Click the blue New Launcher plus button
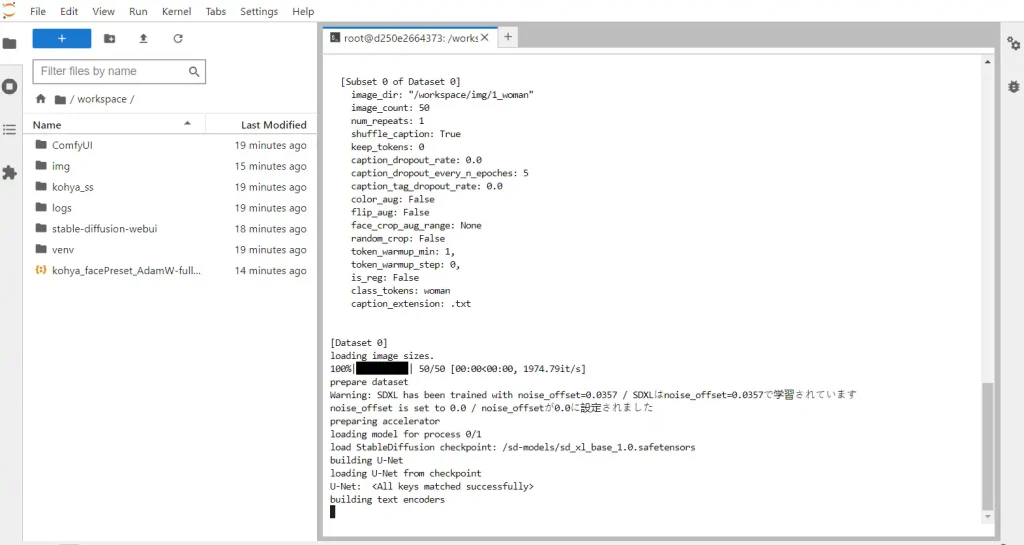 [x=61, y=38]
